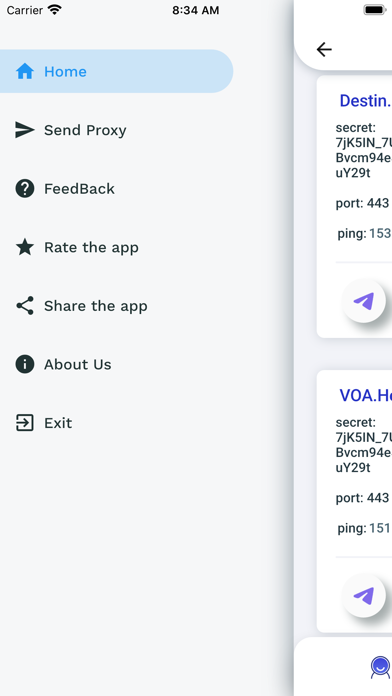The width and height of the screenshot is (392, 696).
Task: Tap the Rate the app star icon
Action: pos(25,247)
